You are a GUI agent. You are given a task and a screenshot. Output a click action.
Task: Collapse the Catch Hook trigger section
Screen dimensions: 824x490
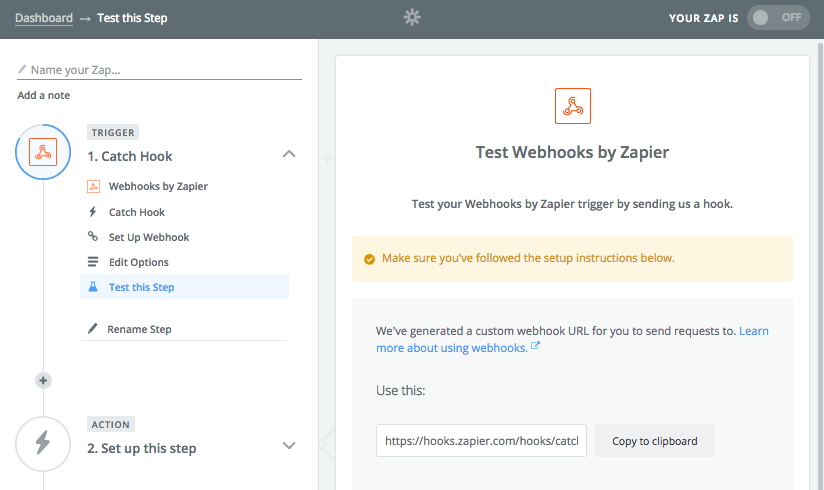coord(289,154)
